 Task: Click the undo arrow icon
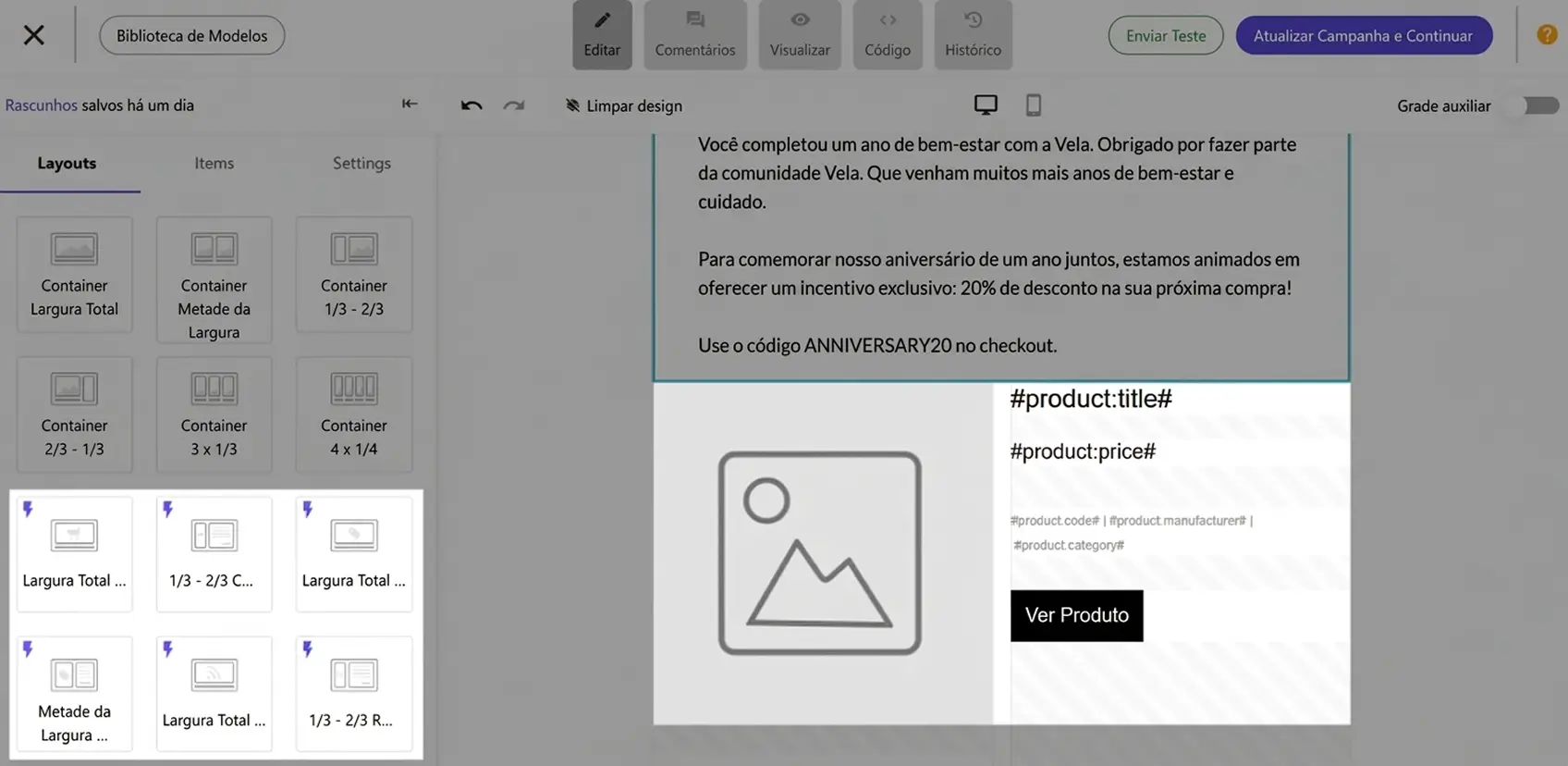click(472, 105)
